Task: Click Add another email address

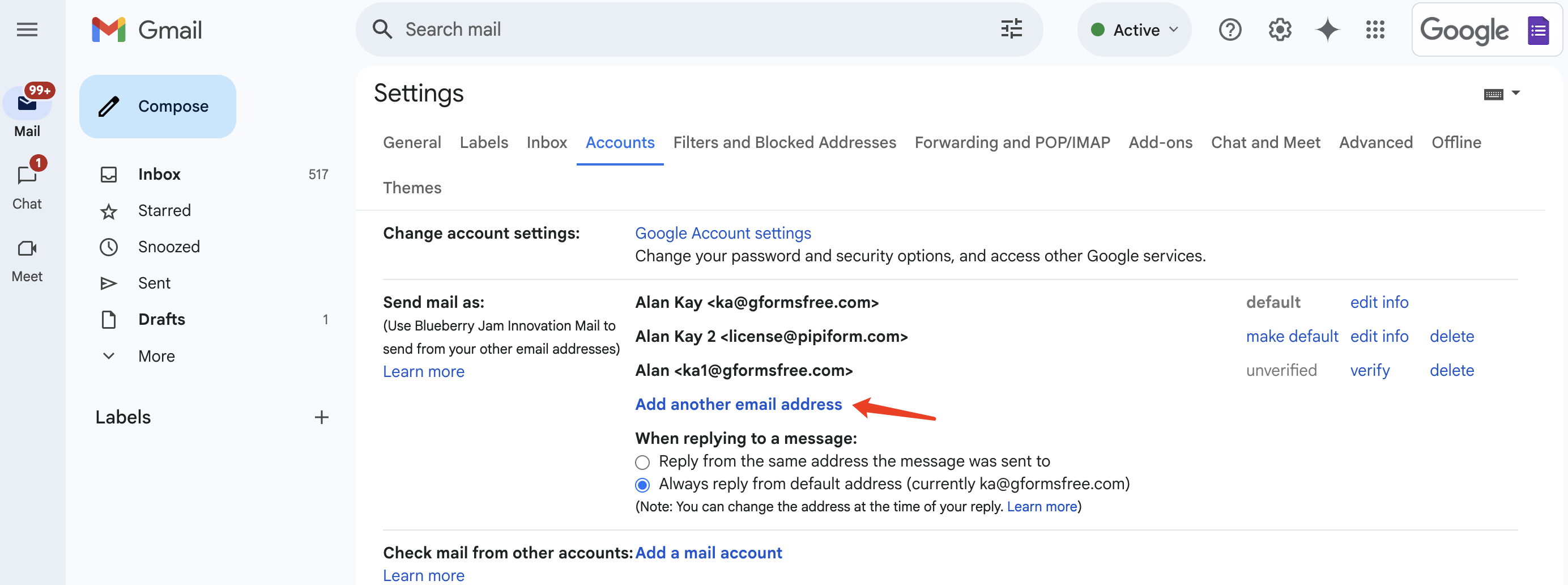Action: point(738,404)
